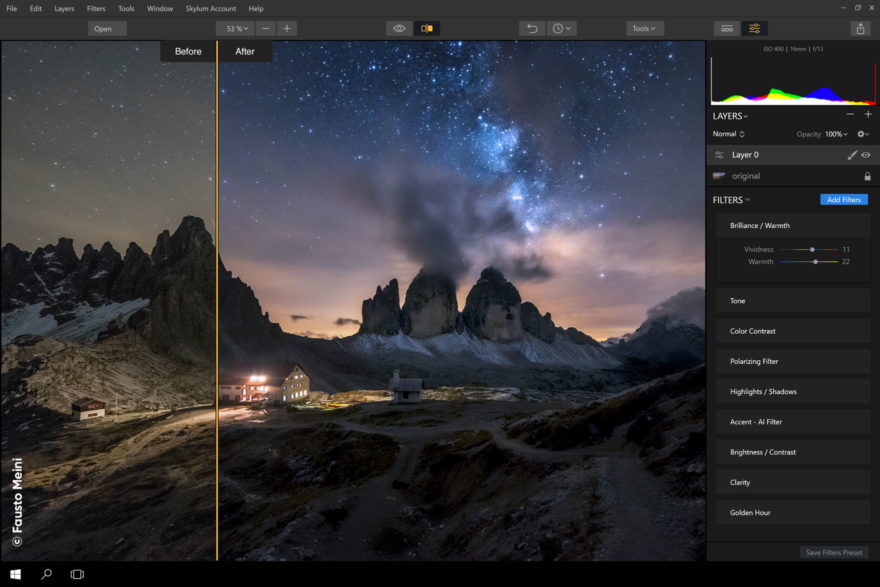Add a new layer with plus icon

[x=868, y=115]
